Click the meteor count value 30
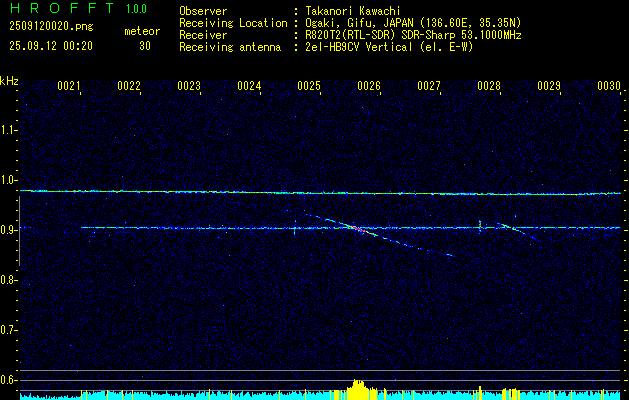629x400 pixels. 145,46
